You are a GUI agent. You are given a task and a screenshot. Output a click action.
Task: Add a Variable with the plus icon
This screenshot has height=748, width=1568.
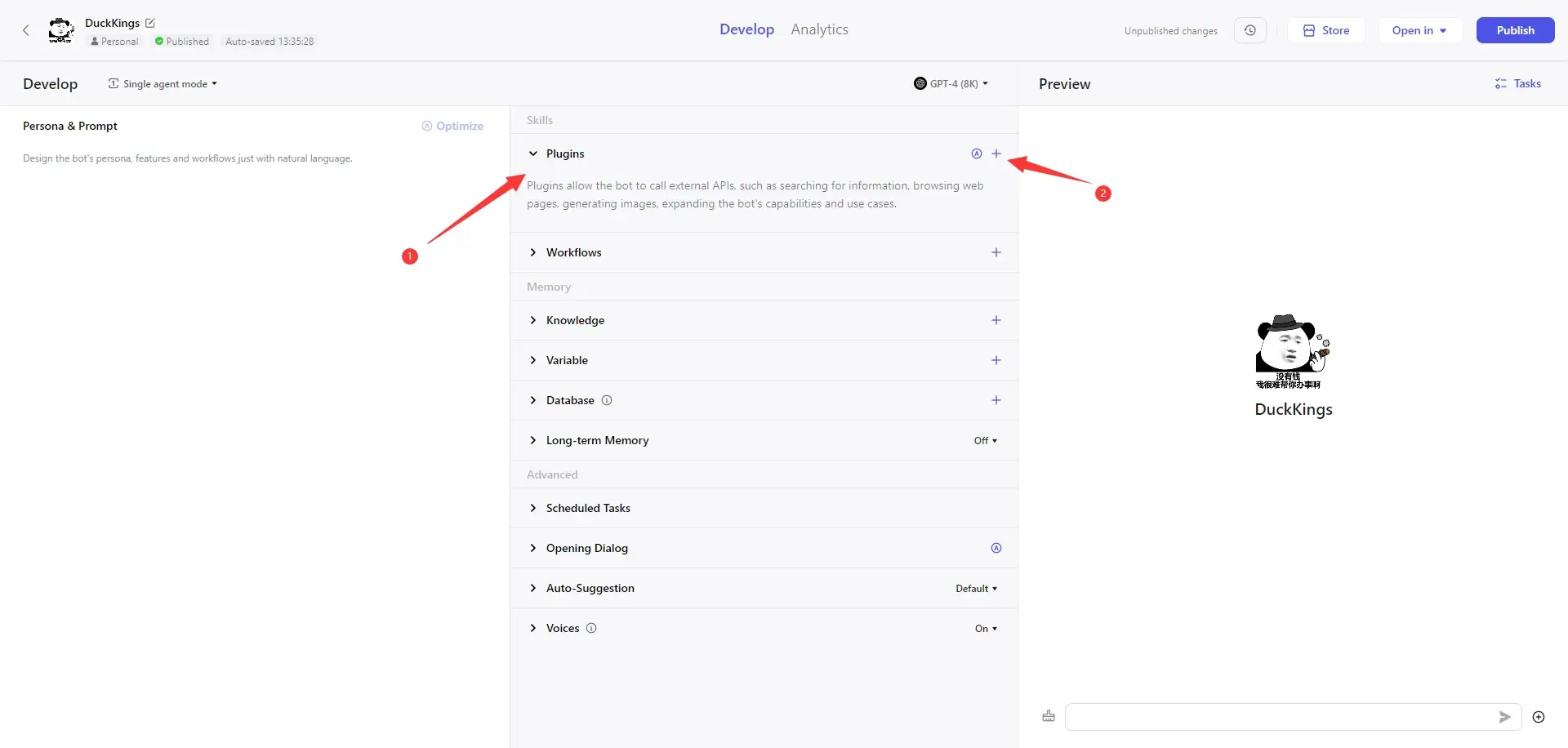[996, 360]
